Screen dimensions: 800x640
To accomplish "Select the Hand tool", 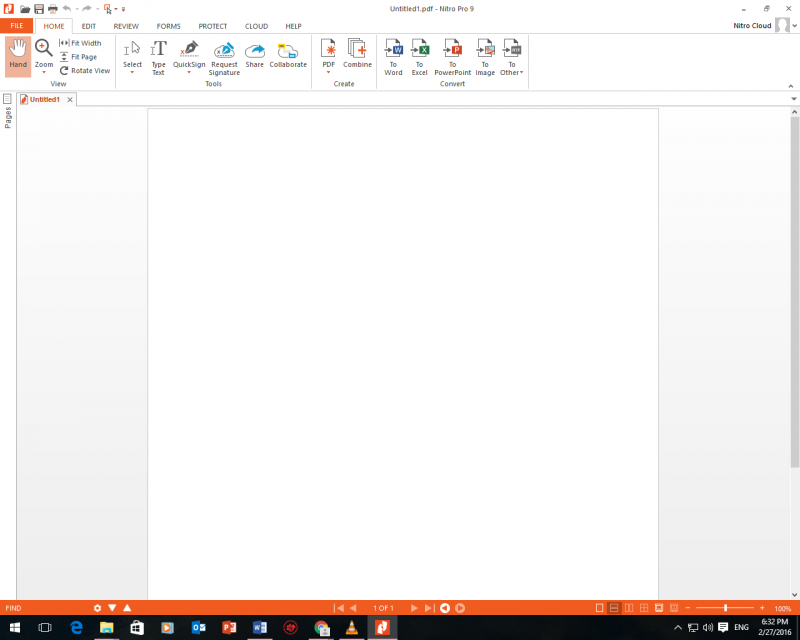I will [x=18, y=56].
